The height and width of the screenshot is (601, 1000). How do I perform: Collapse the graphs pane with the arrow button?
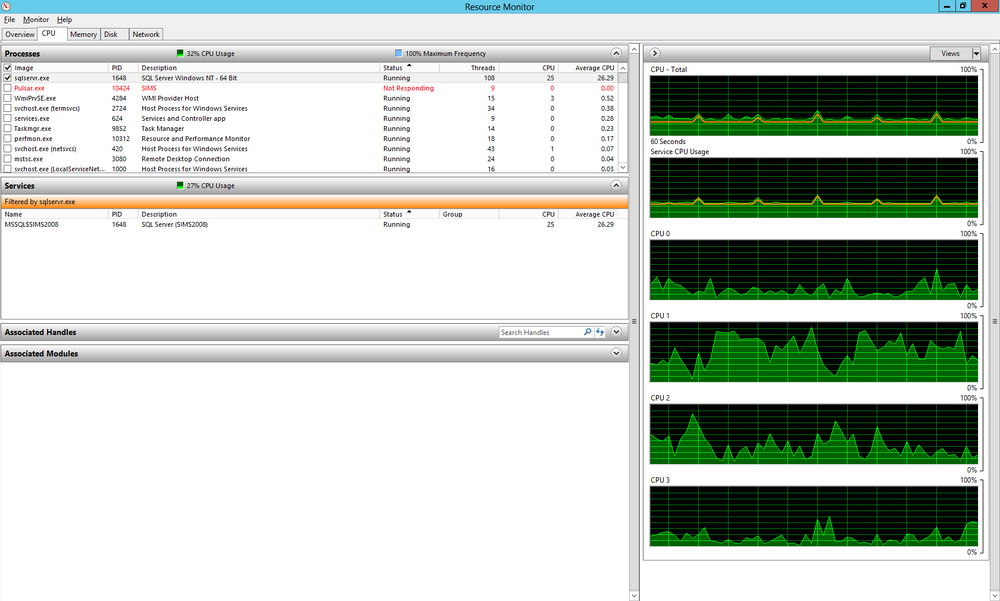655,53
